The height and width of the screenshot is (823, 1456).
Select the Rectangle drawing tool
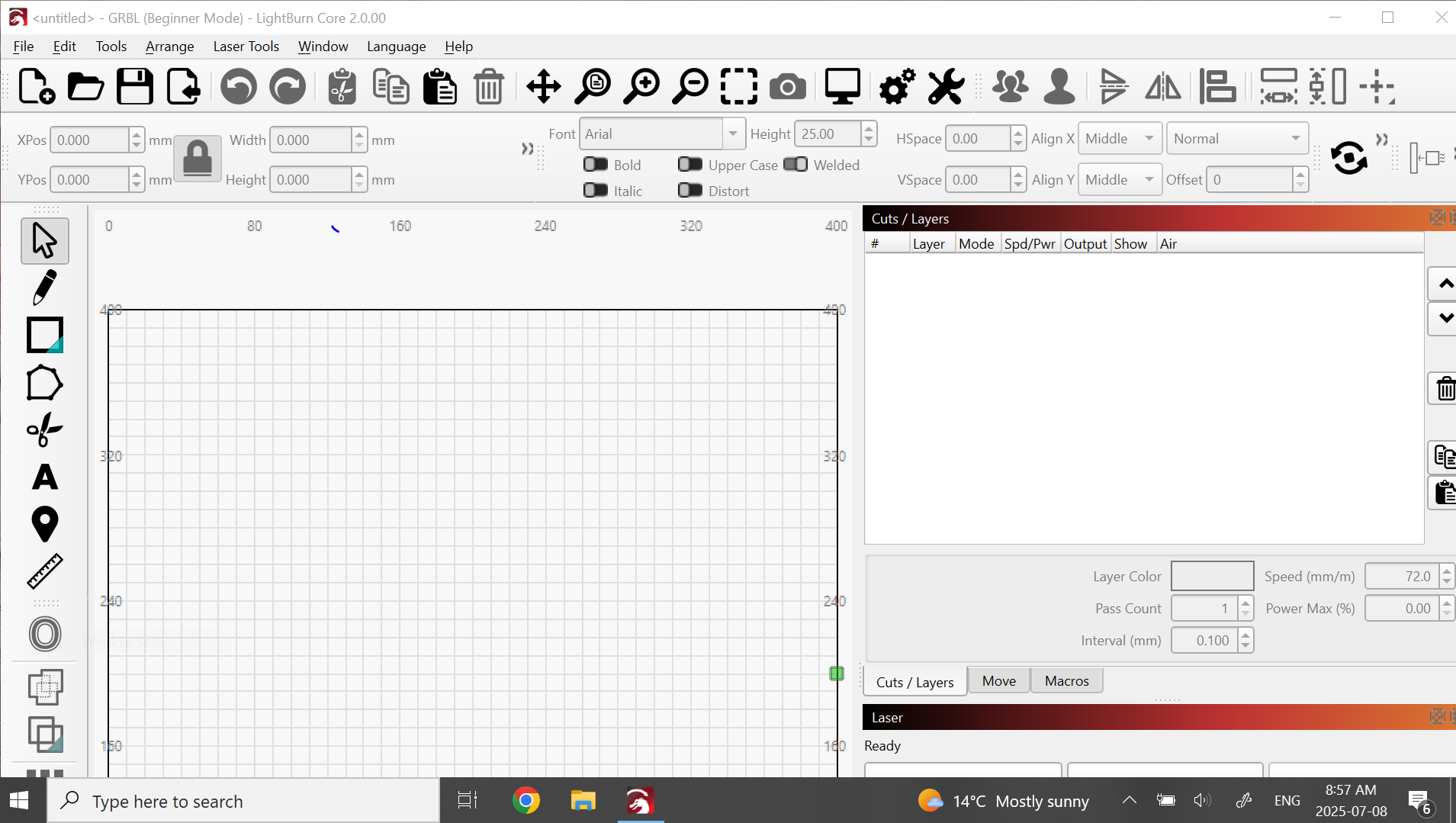pos(44,335)
